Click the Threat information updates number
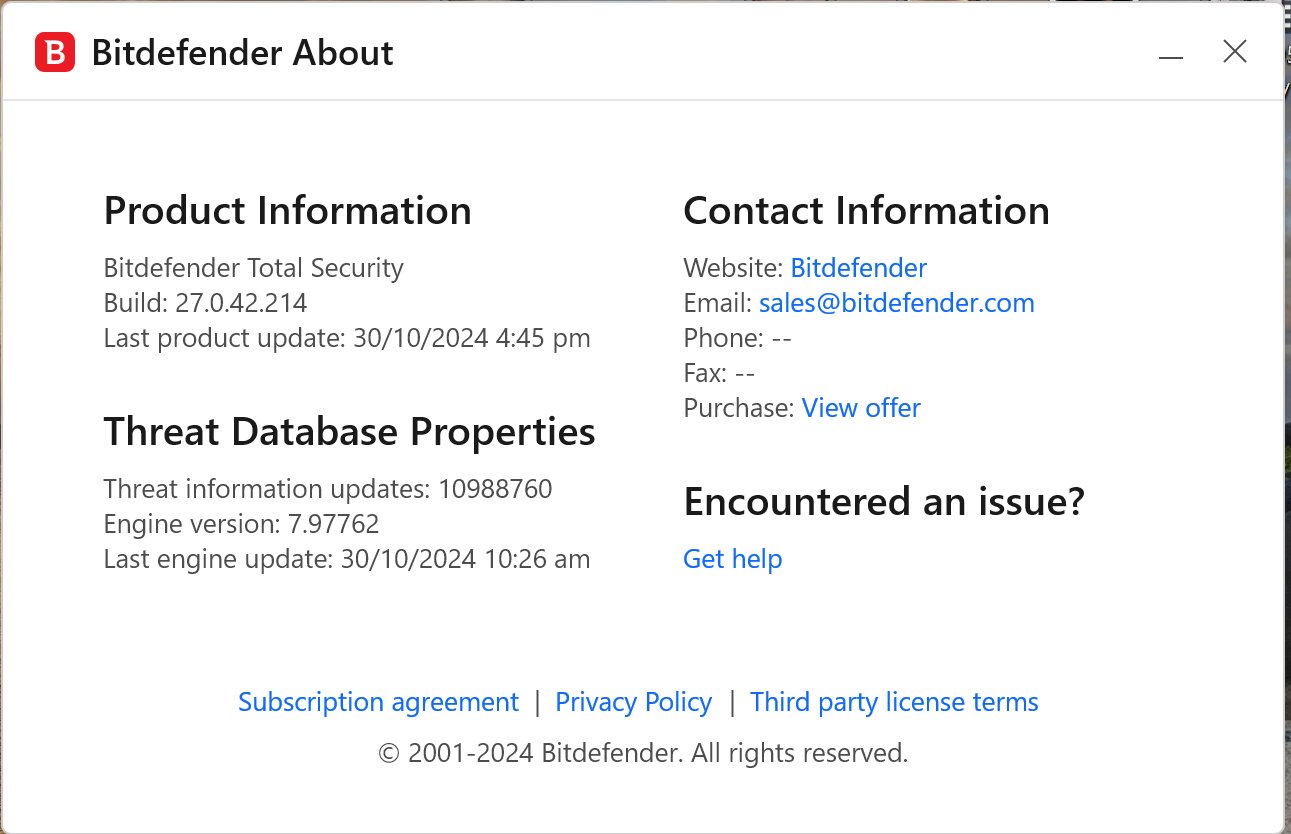This screenshot has height=834, width=1291. point(495,489)
